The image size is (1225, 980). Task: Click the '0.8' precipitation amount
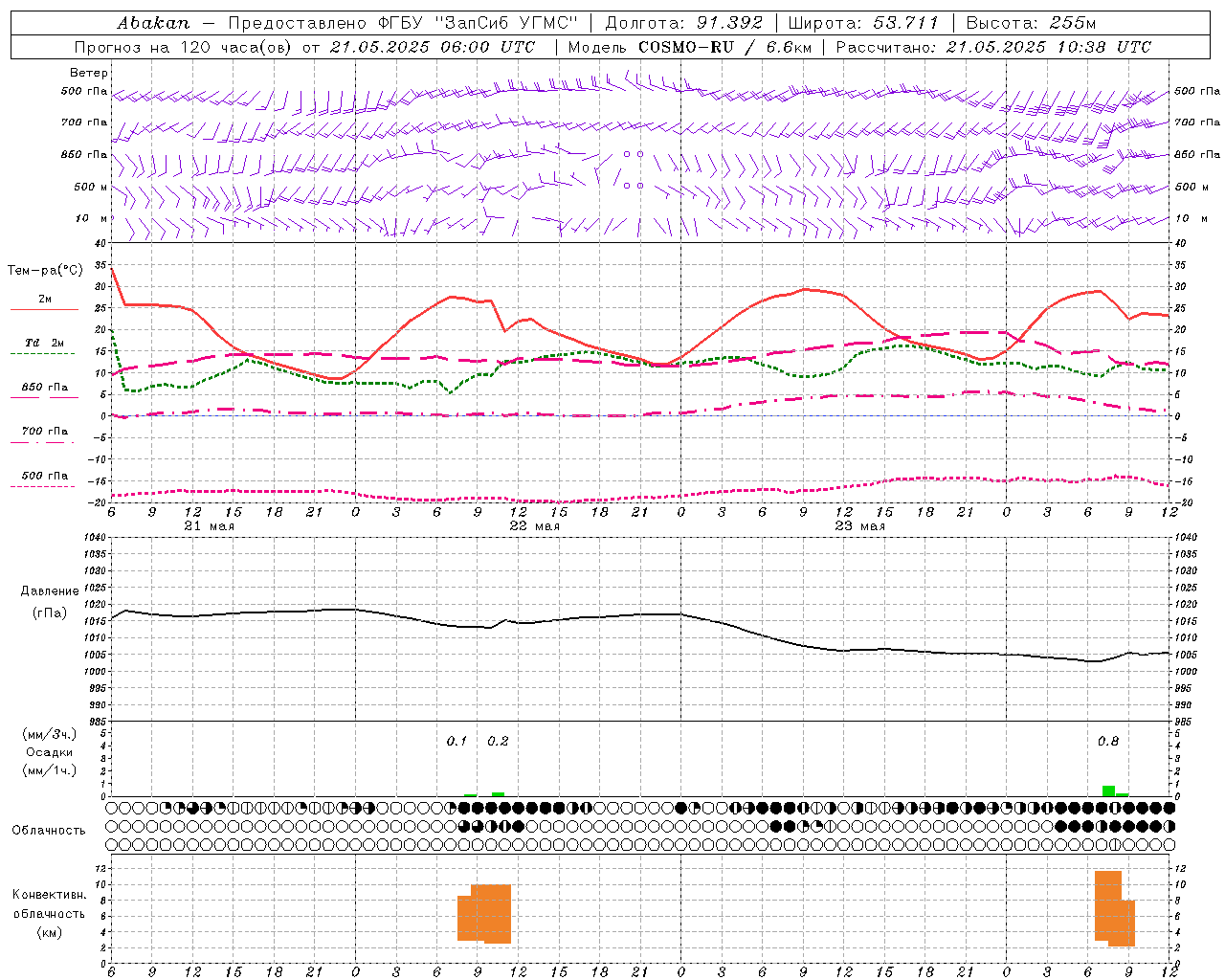click(x=1108, y=742)
